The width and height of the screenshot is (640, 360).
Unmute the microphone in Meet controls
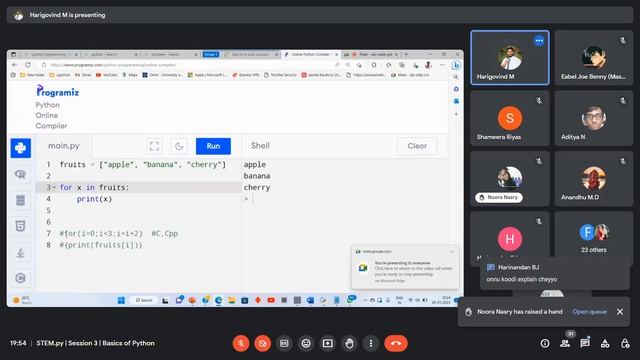point(241,343)
